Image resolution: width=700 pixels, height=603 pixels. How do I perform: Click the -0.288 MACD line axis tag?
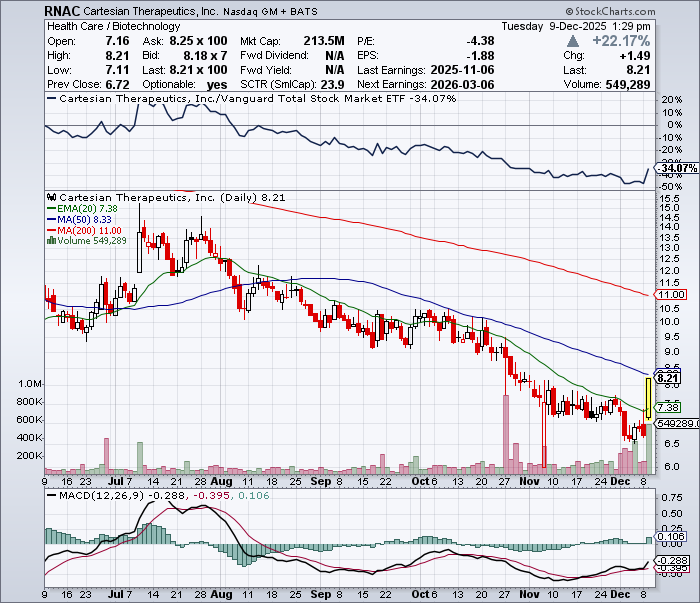coord(672,561)
